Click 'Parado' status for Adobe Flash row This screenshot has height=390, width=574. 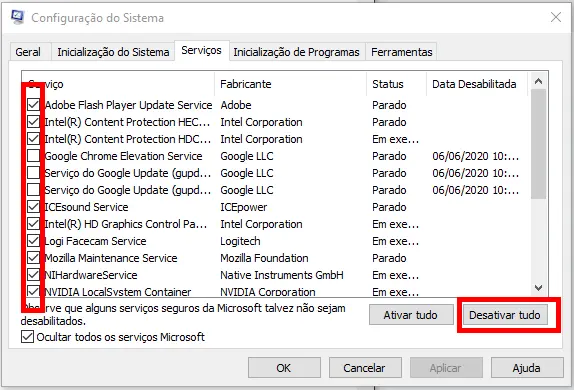click(389, 105)
